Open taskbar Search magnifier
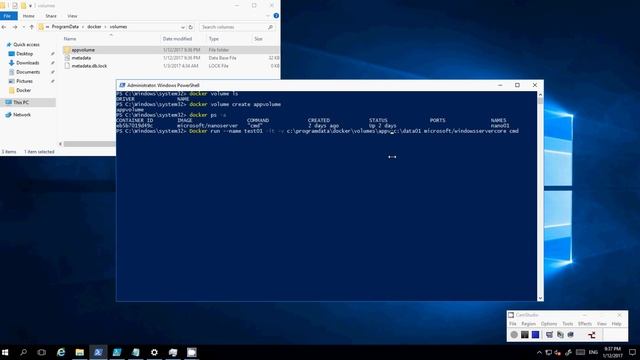Viewport: 640px width, 360px height. coord(23,352)
